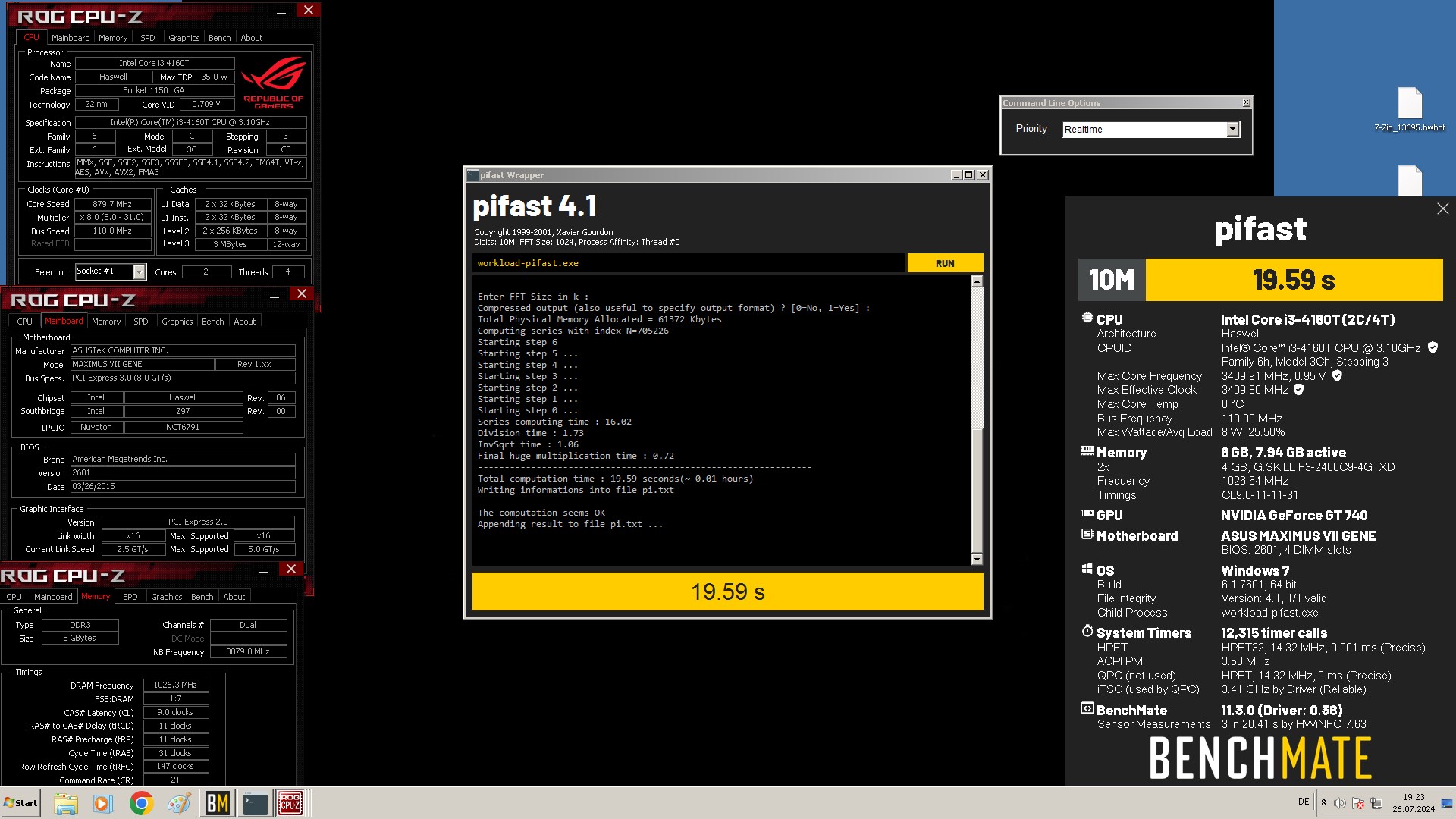This screenshot has height=819, width=1456.
Task: Click the NVIDIA GeForce GT 740 text
Action: pyautogui.click(x=1294, y=515)
